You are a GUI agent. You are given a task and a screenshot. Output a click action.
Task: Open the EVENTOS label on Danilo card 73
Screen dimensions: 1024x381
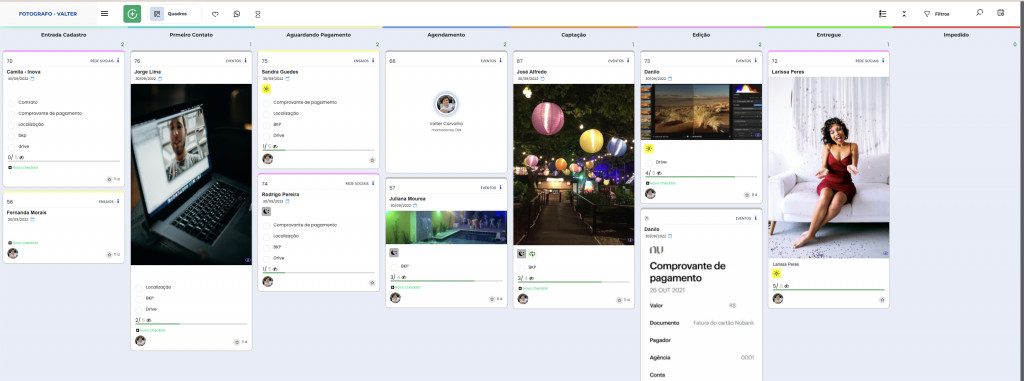pos(743,61)
